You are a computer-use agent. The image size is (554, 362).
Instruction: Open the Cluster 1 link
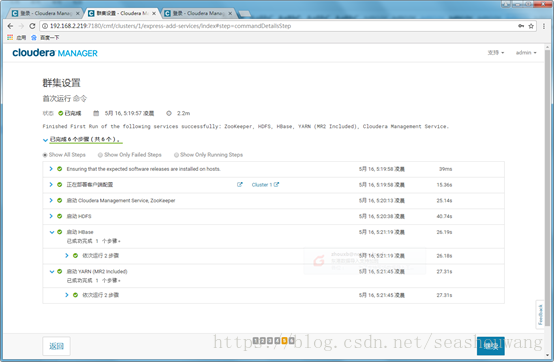click(265, 185)
